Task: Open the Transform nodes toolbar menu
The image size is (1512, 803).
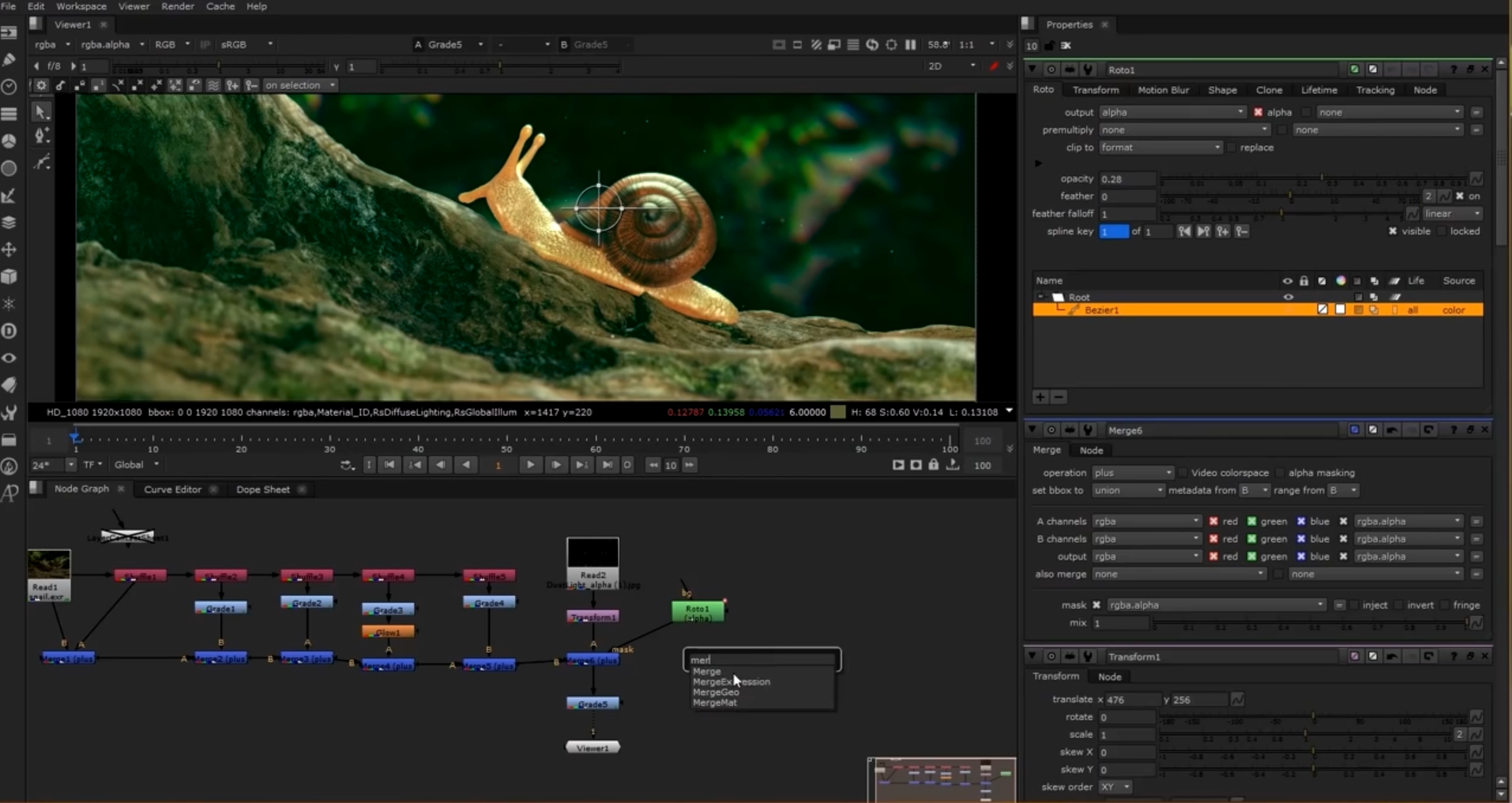Action: tap(9, 250)
